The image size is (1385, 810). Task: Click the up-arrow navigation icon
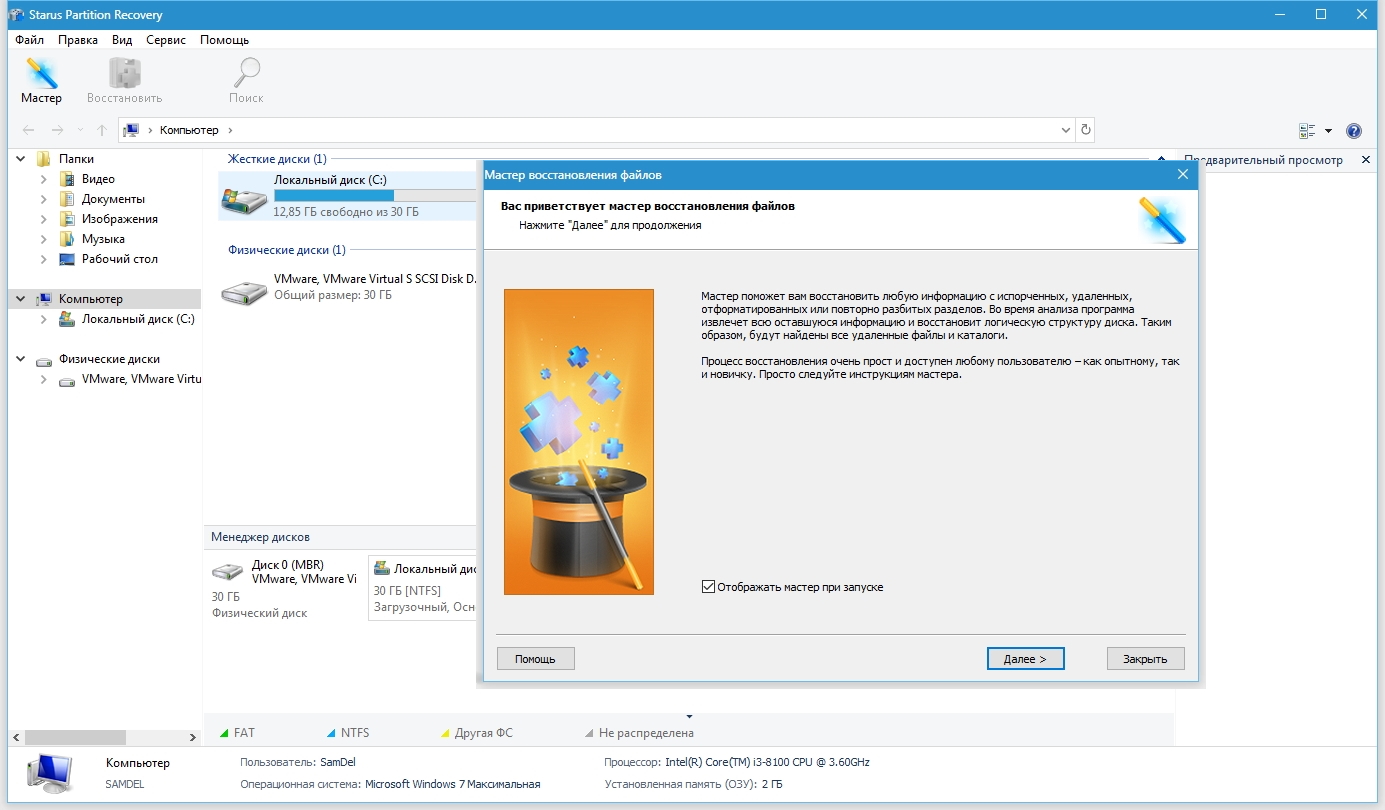102,130
